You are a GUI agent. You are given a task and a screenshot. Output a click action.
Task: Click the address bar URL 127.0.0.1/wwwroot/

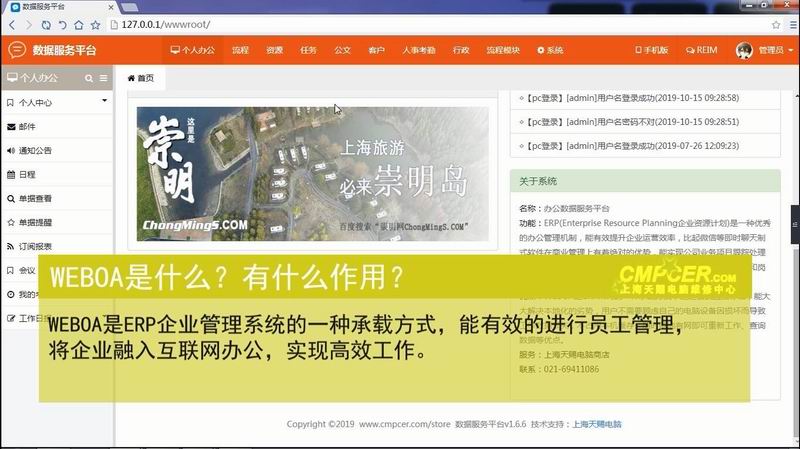tap(166, 24)
